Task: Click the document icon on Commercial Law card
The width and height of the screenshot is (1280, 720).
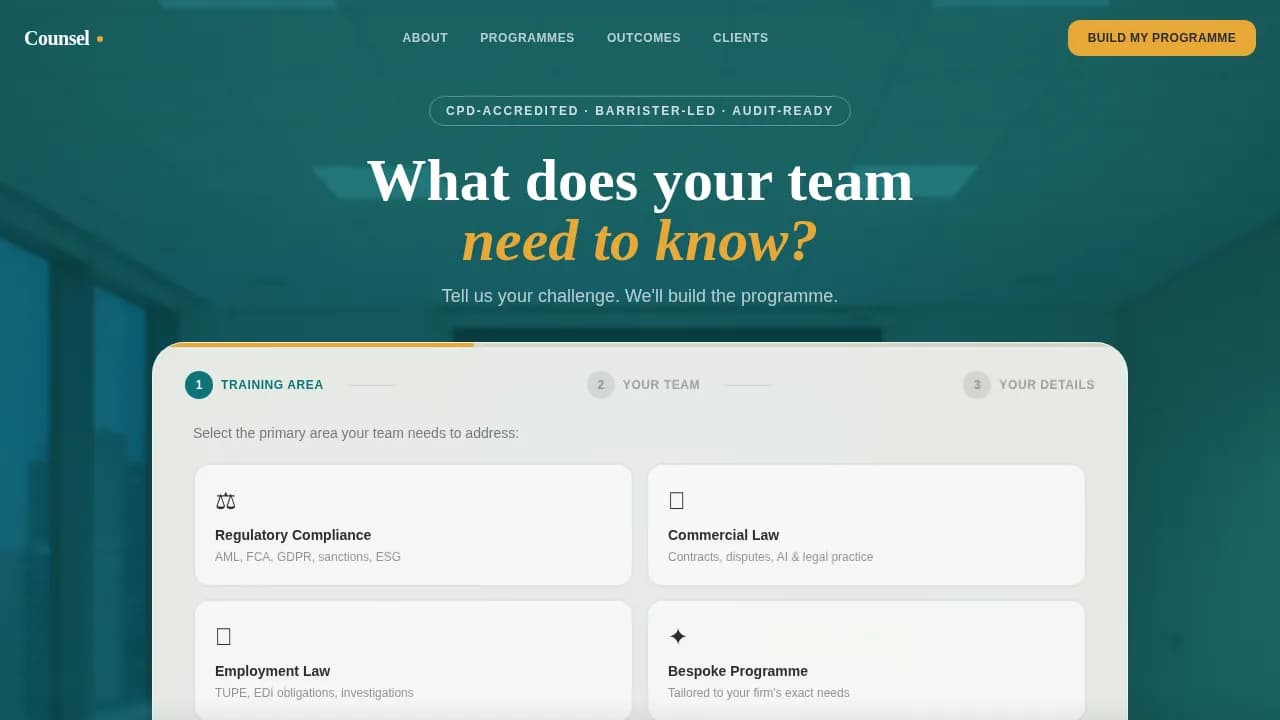Action: click(677, 500)
